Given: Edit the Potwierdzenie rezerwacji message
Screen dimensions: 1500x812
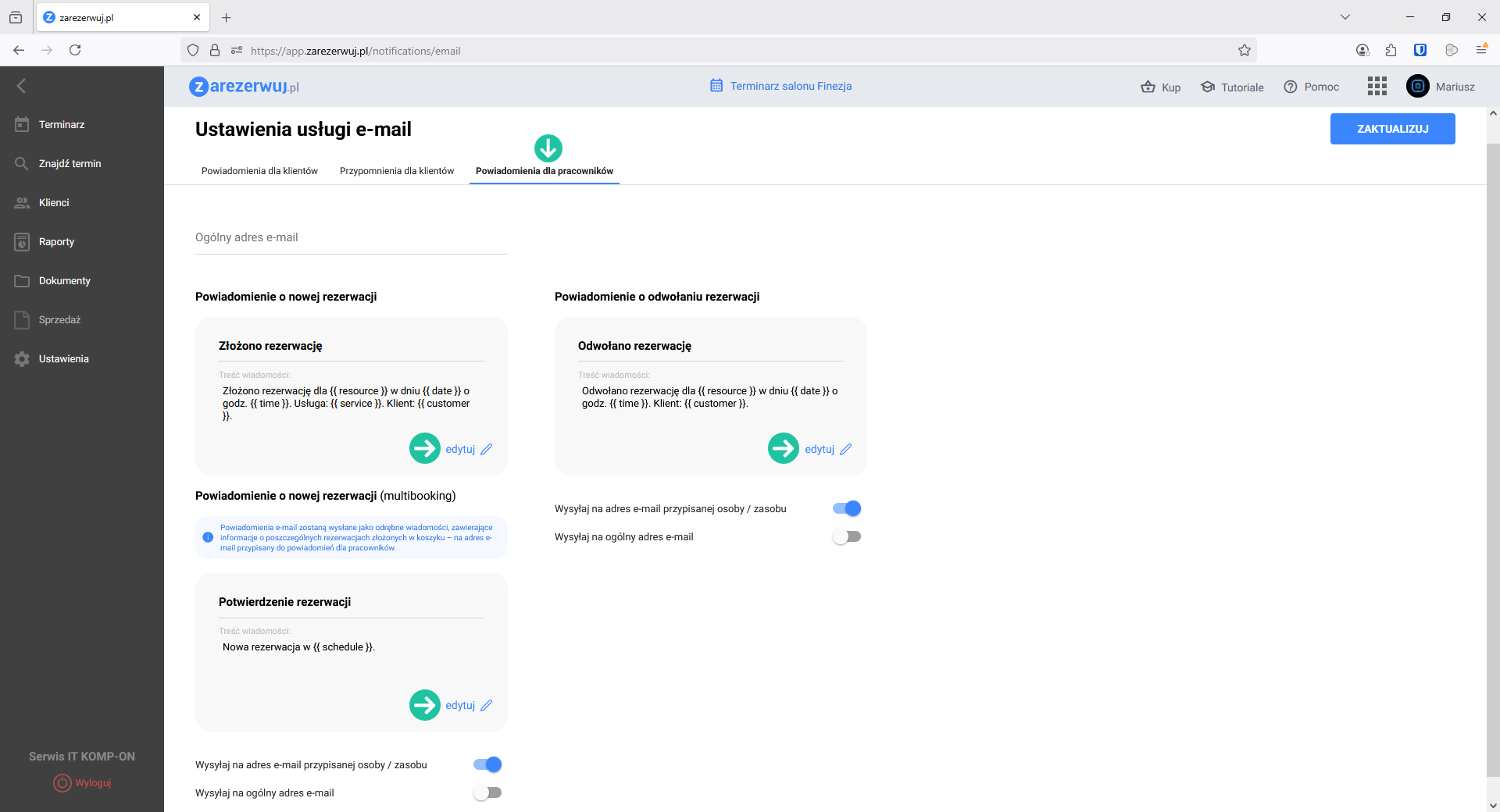Looking at the screenshot, I should [x=461, y=706].
